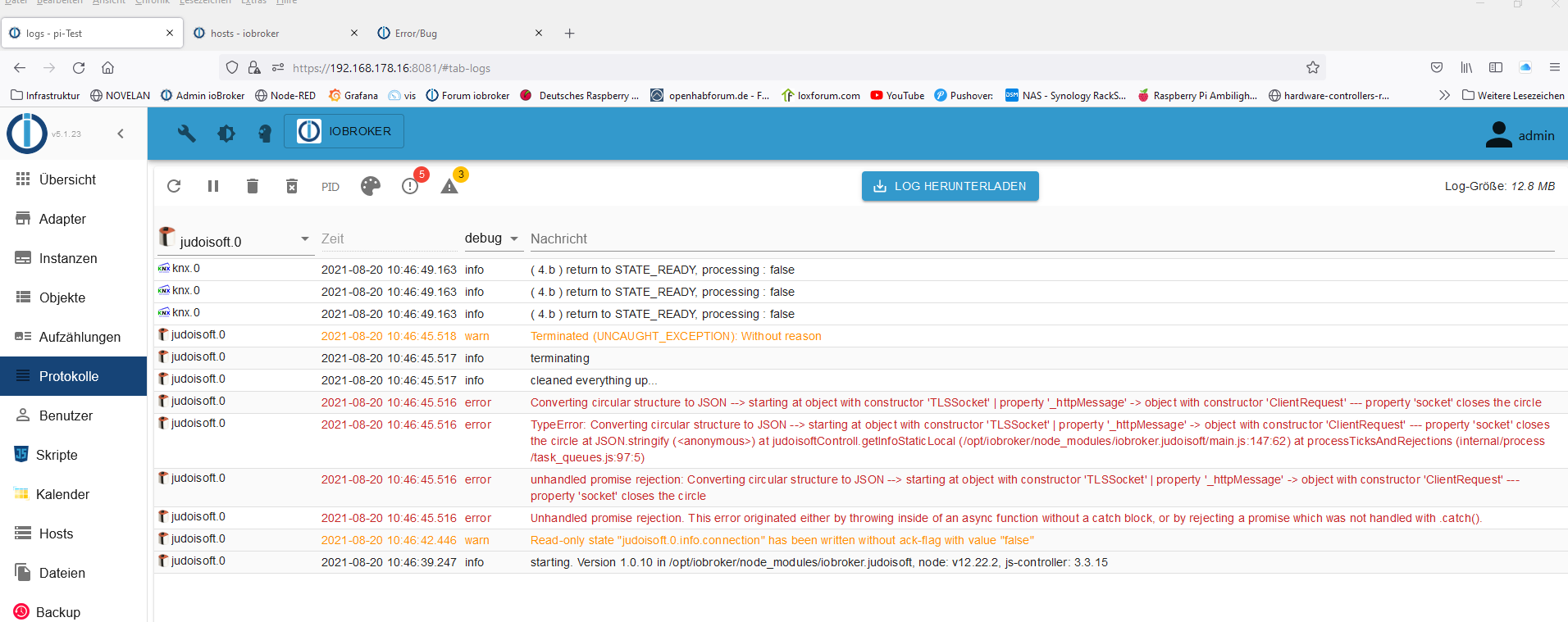The height and width of the screenshot is (622, 1568).
Task: Switch to the hosts - iobroker tab
Action: click(276, 34)
